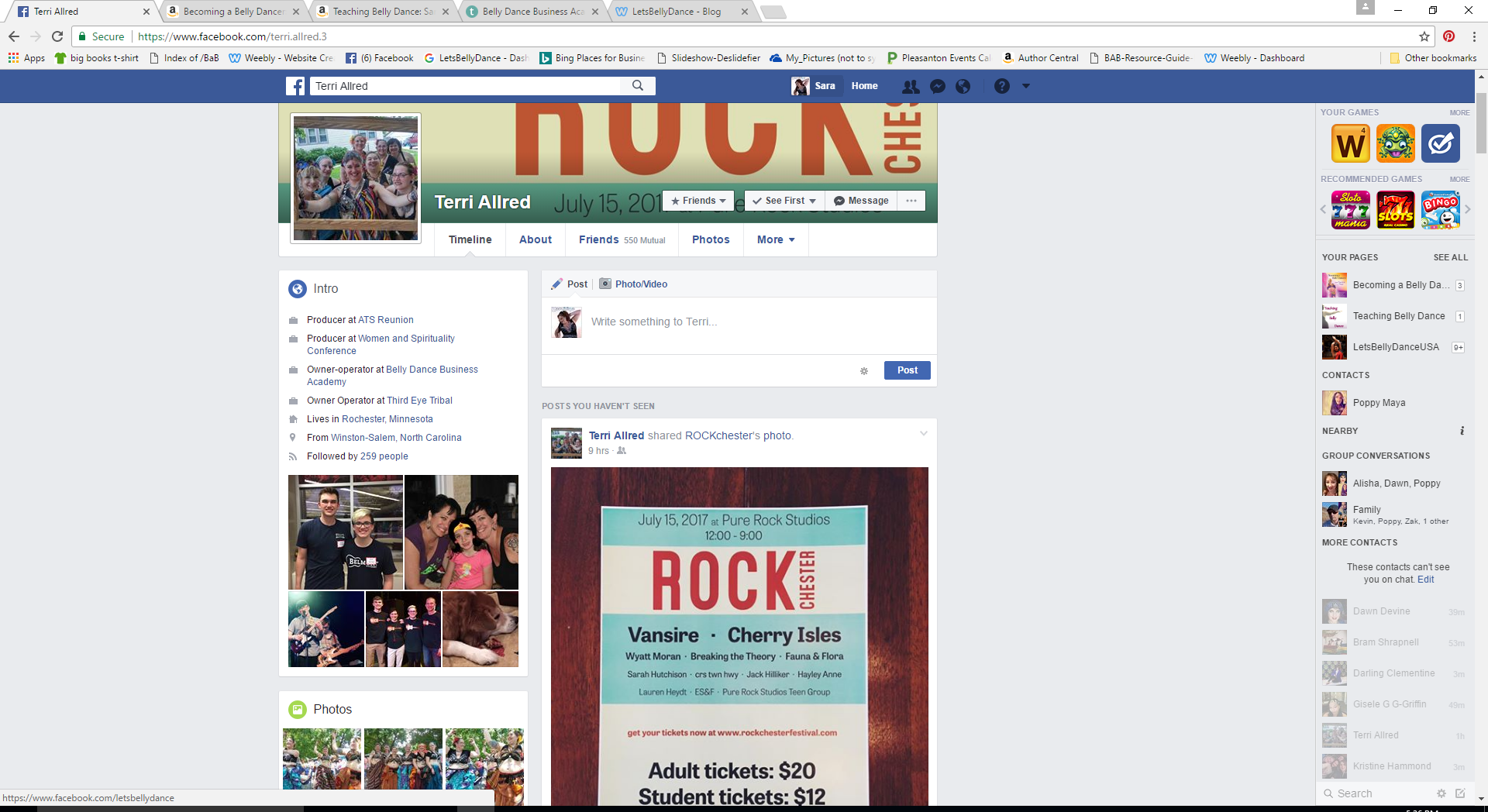Show next recommended games with right arrow
Screen dimensions: 1488x812
[x=1467, y=209]
